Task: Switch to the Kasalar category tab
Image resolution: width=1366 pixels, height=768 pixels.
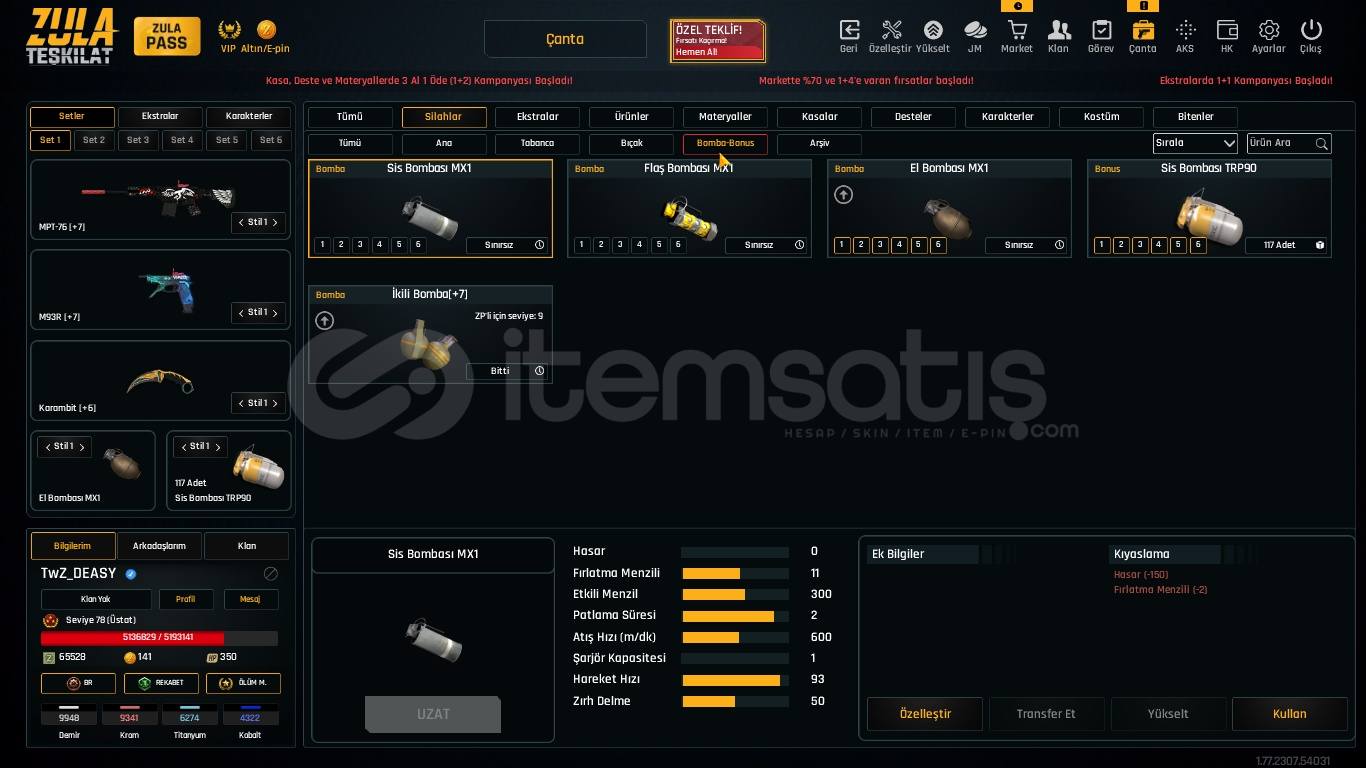Action: pyautogui.click(x=819, y=117)
